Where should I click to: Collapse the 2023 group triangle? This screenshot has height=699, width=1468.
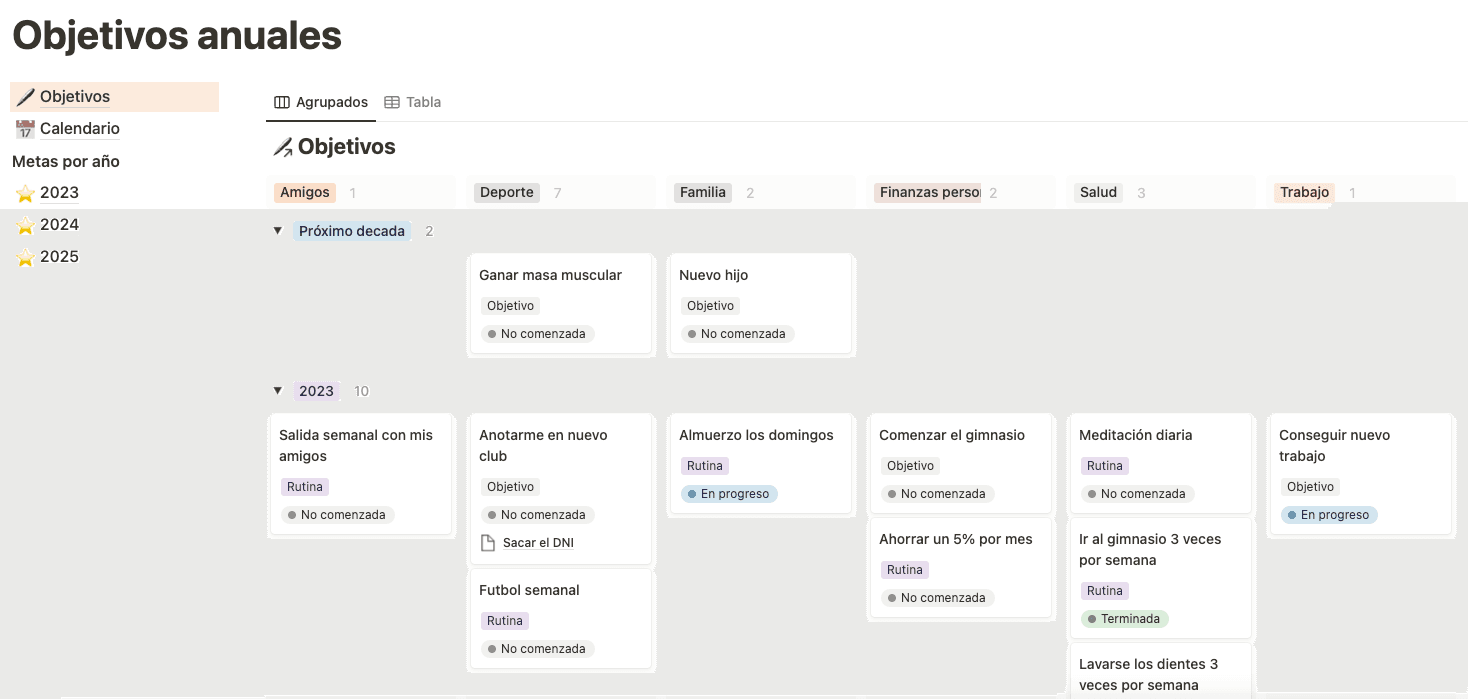click(278, 391)
